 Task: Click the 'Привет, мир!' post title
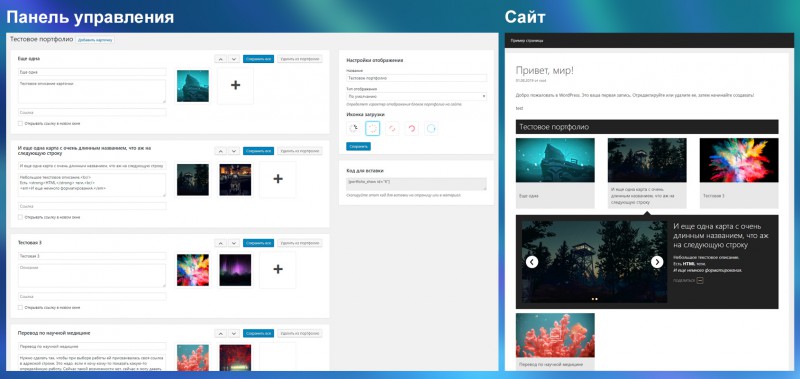544,70
